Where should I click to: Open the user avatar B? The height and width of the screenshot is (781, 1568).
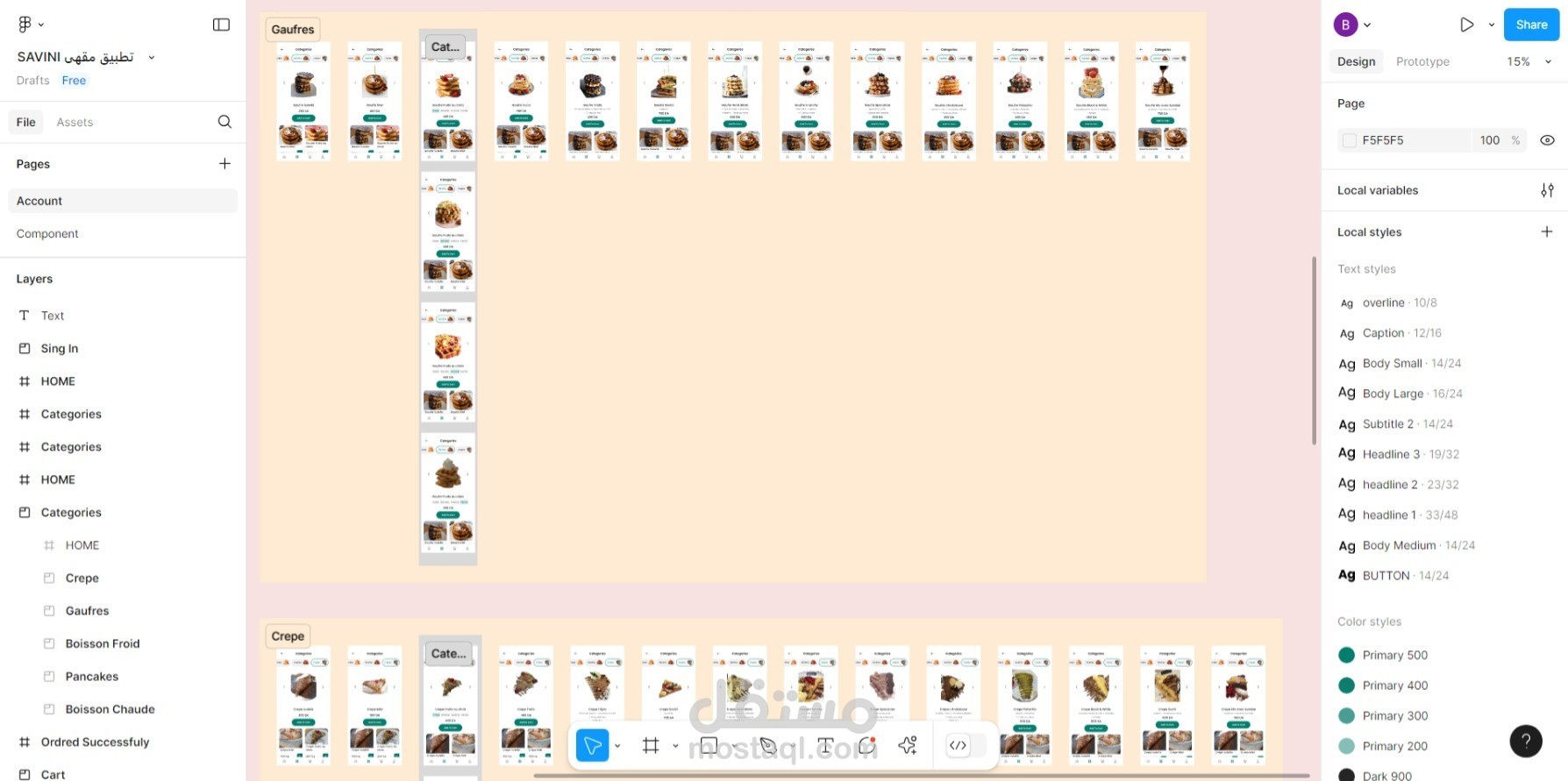(x=1345, y=25)
